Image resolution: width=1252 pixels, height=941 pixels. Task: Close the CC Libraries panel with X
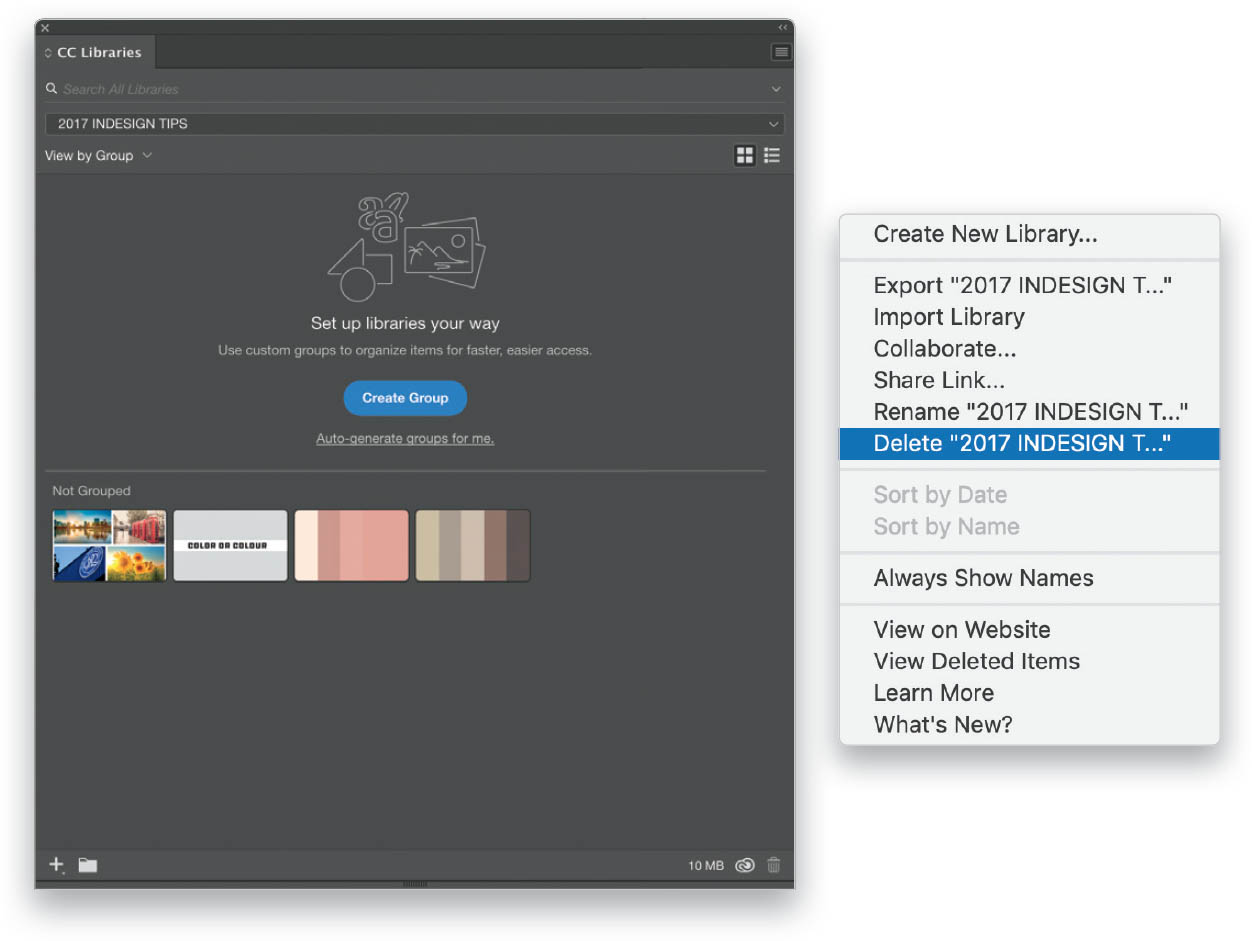[x=45, y=28]
